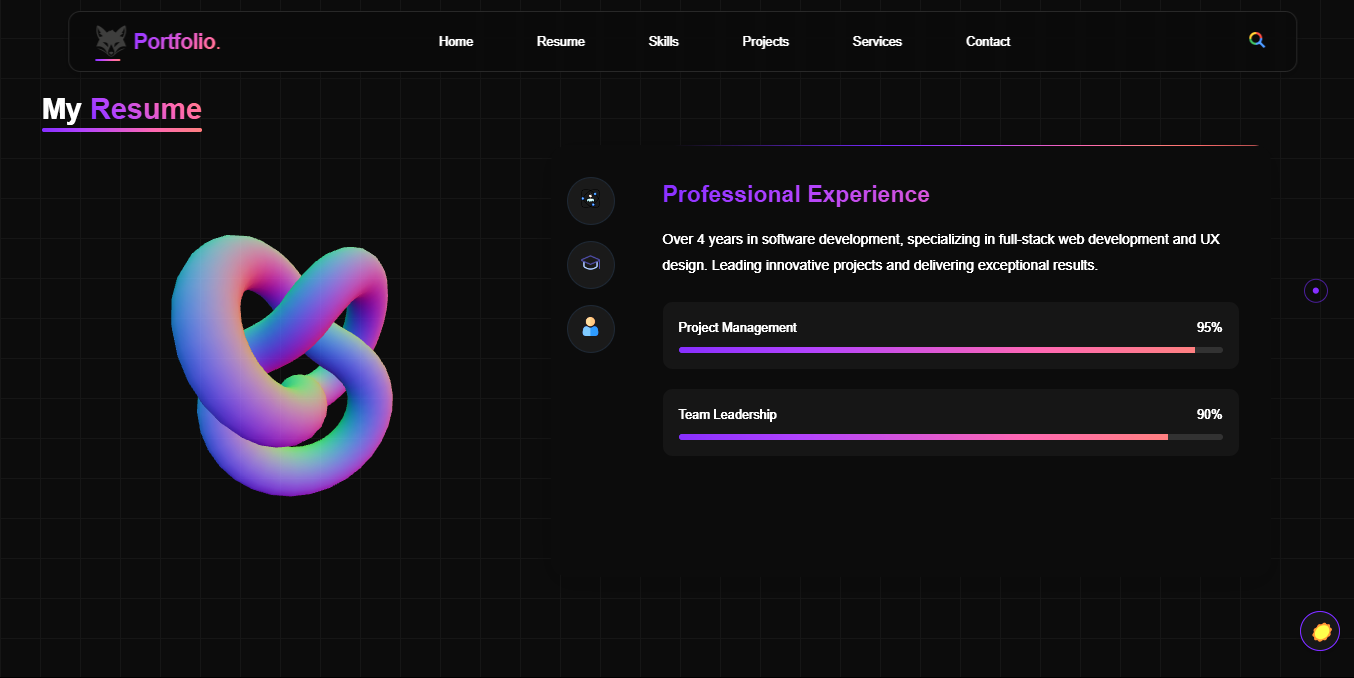1354x678 pixels.
Task: Toggle the sun theme button
Action: pos(1320,631)
